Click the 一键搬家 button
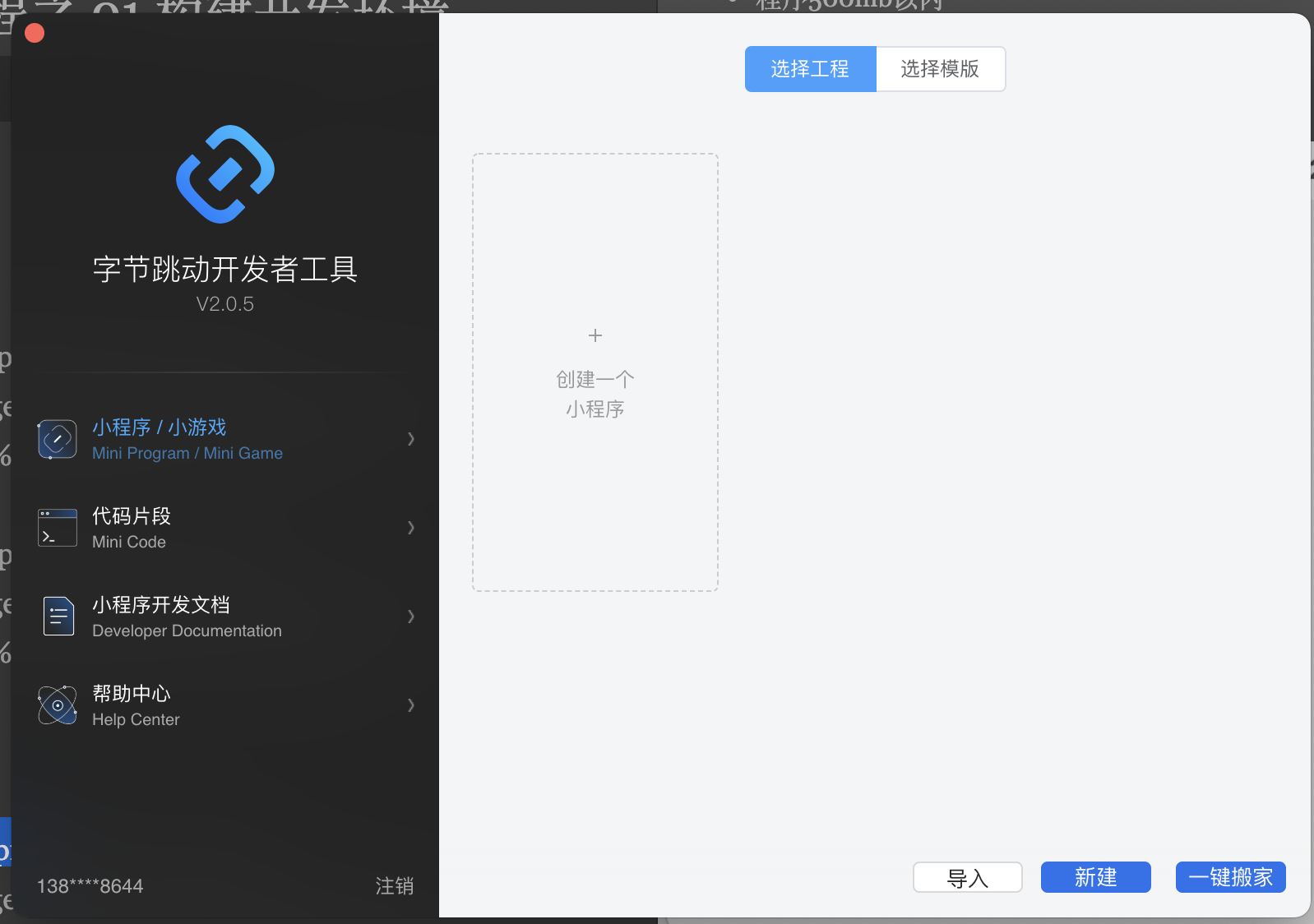Image resolution: width=1314 pixels, height=924 pixels. click(x=1231, y=877)
